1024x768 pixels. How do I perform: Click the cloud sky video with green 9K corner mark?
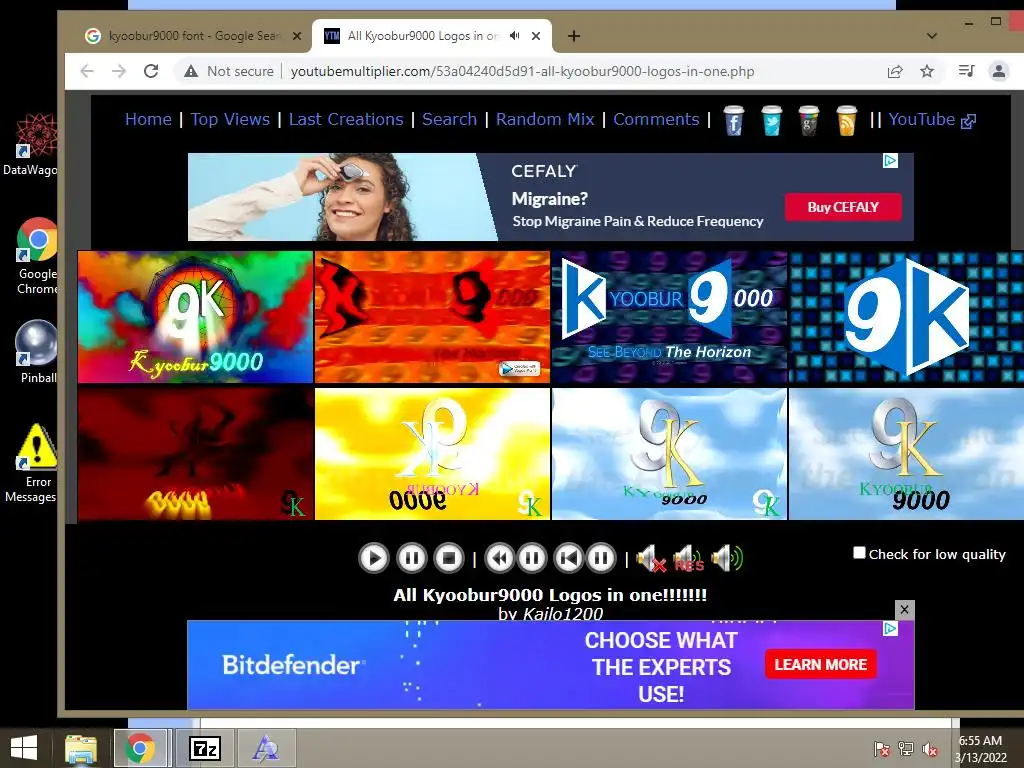tap(669, 454)
